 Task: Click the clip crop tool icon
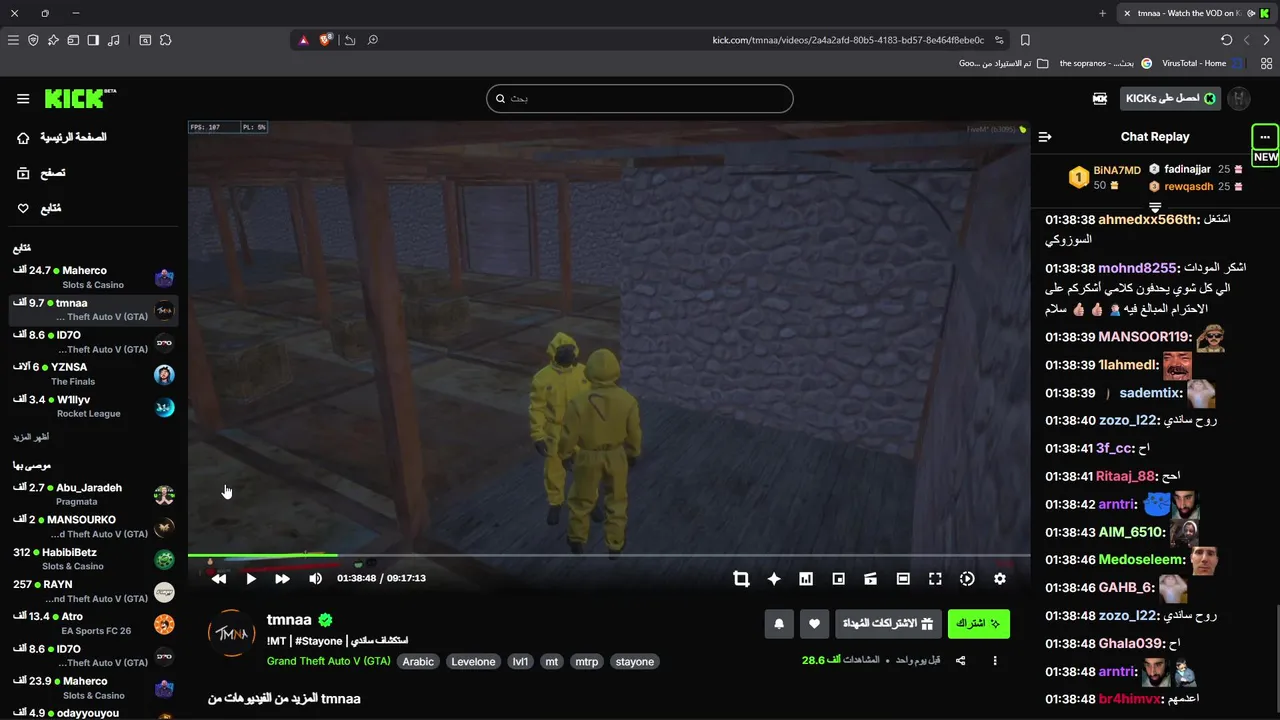741,579
